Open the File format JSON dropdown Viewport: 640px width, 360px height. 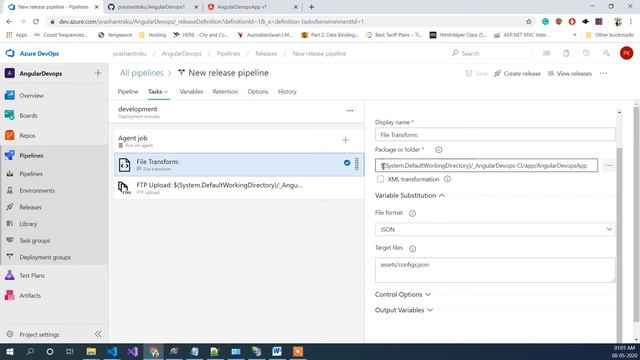click(x=495, y=229)
